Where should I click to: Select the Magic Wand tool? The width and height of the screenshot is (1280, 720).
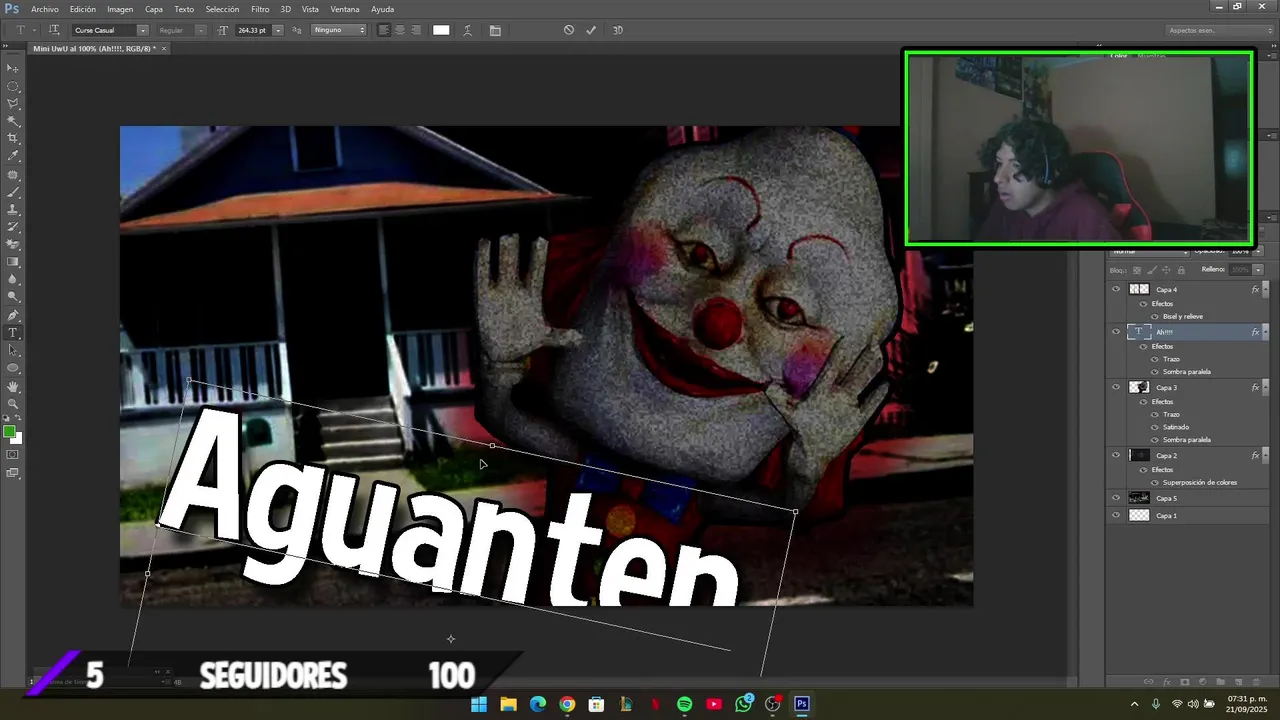click(x=13, y=121)
